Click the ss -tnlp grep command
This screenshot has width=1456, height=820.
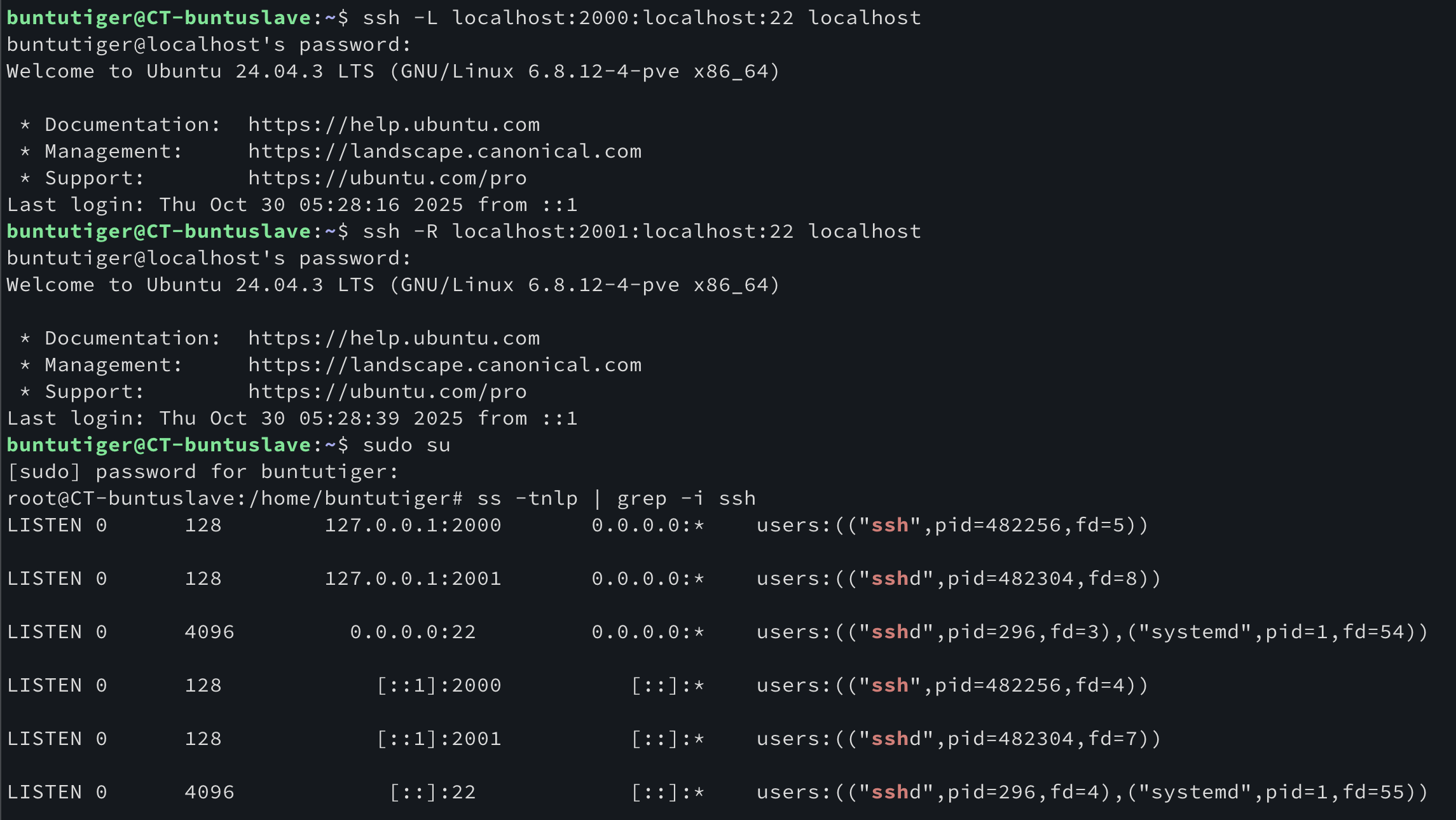pos(616,498)
